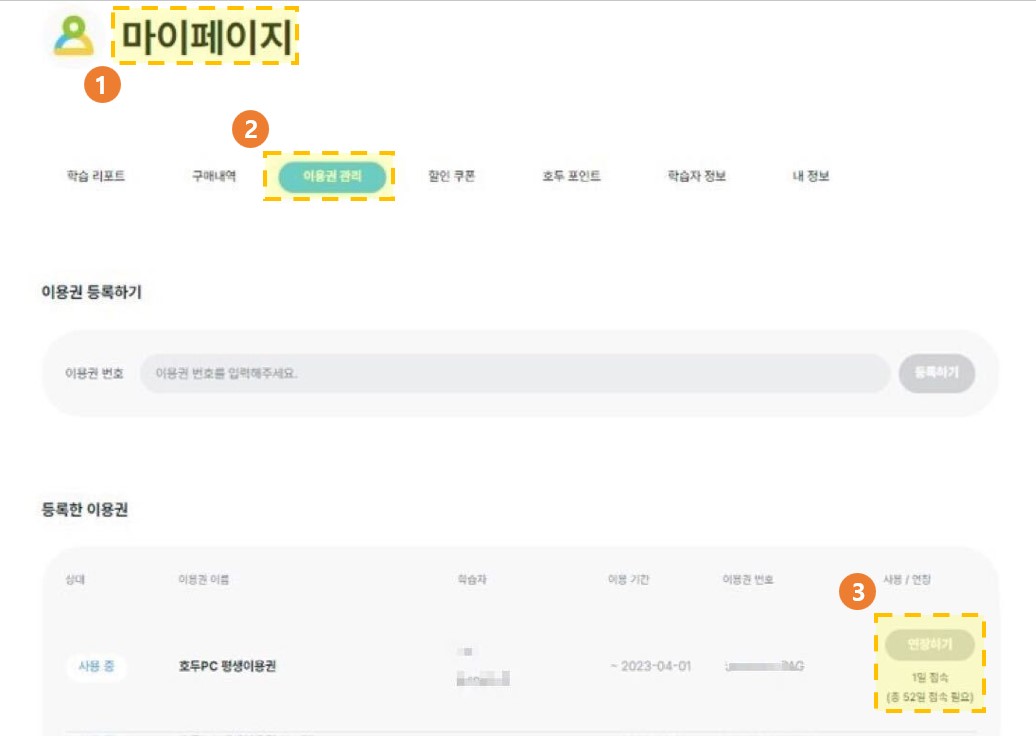Image resolution: width=1036 pixels, height=736 pixels.
Task: Open the 호두 포인트 tab
Action: 572,176
